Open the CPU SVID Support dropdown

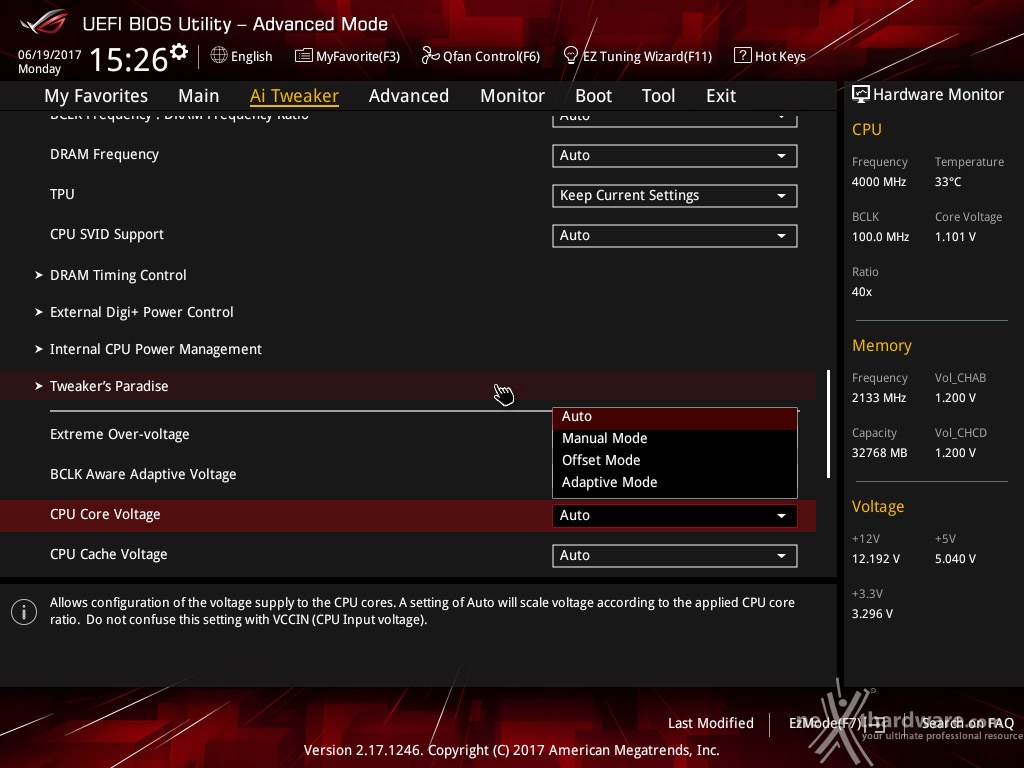point(675,235)
